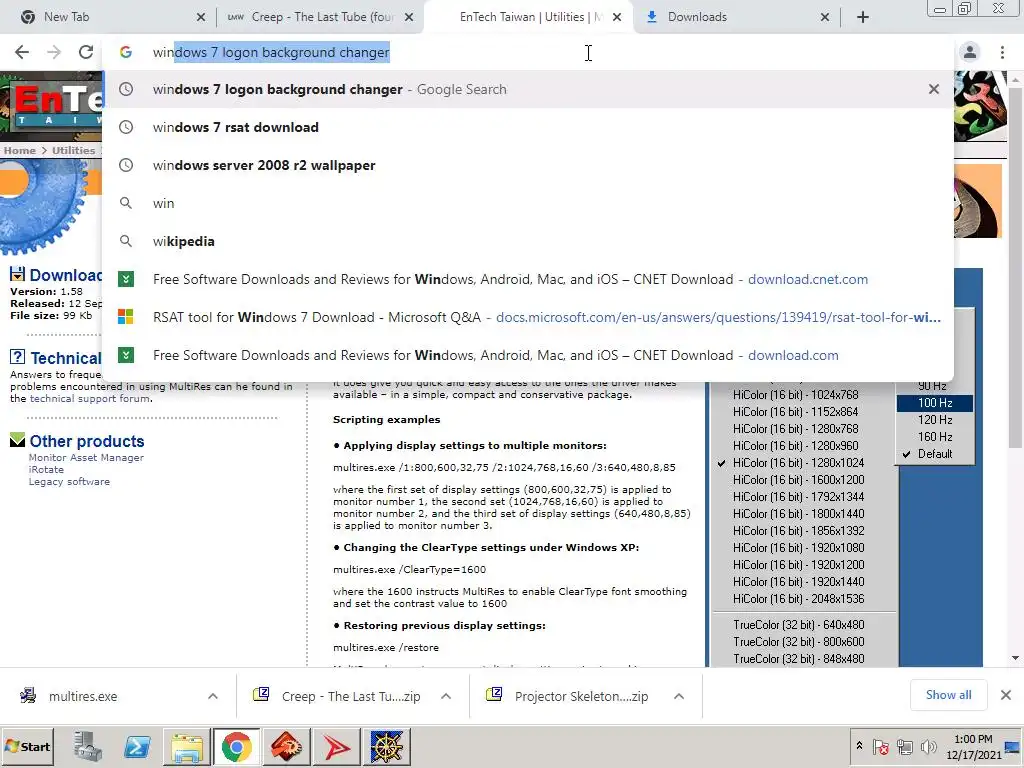
Task: Click the Download section disk icon
Action: 18,274
